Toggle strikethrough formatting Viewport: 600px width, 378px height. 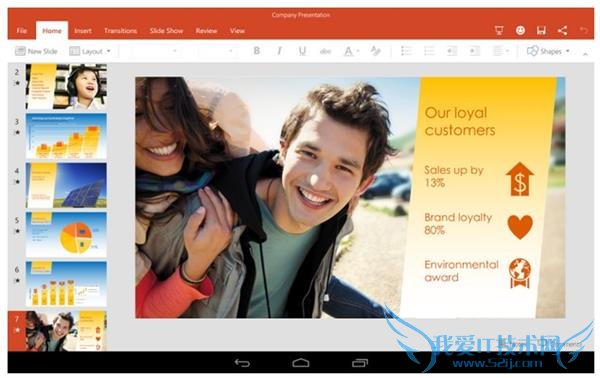click(x=325, y=51)
